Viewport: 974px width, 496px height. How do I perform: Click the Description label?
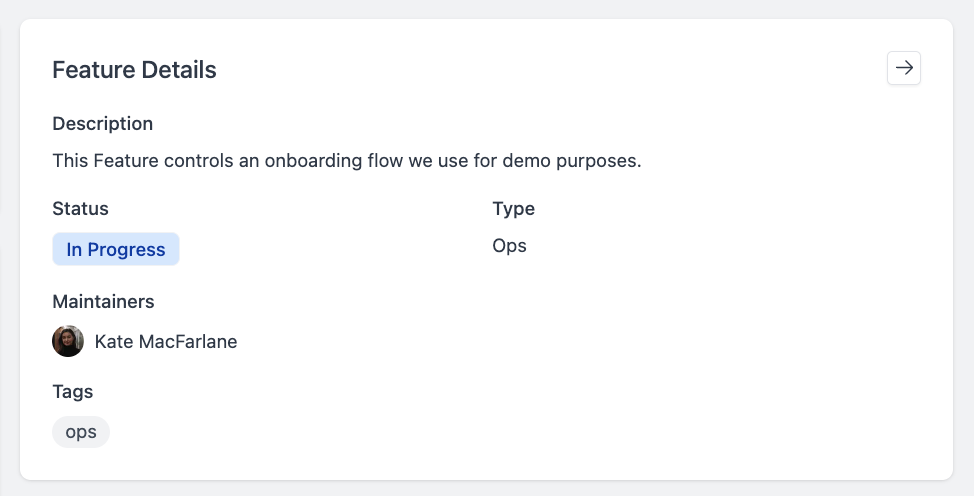point(102,124)
